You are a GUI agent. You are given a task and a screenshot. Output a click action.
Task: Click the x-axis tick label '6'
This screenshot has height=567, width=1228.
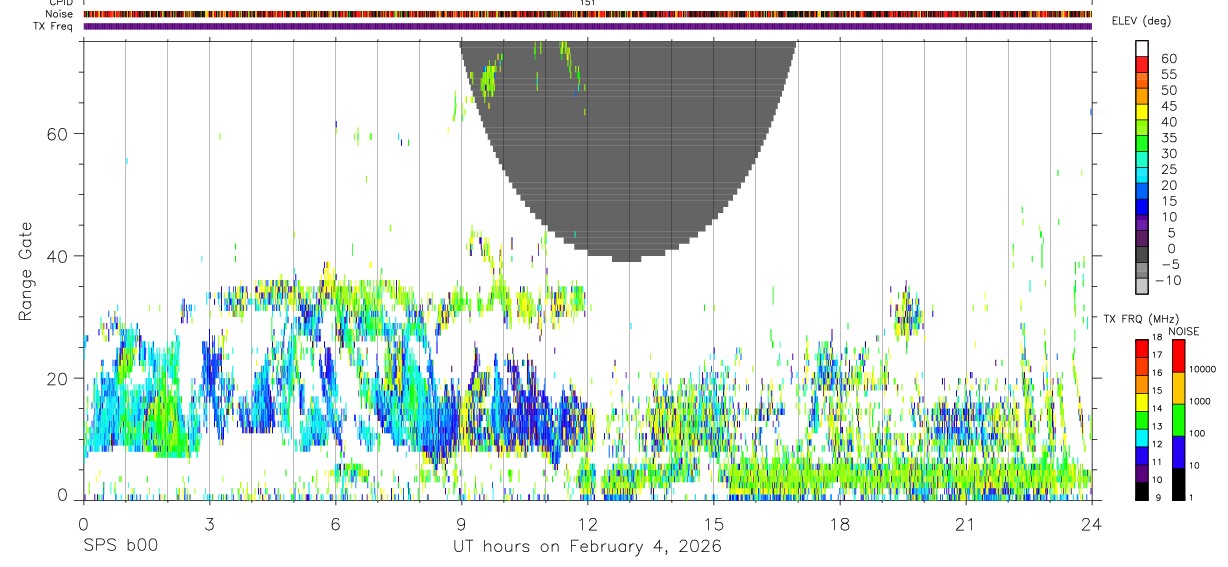tap(335, 524)
